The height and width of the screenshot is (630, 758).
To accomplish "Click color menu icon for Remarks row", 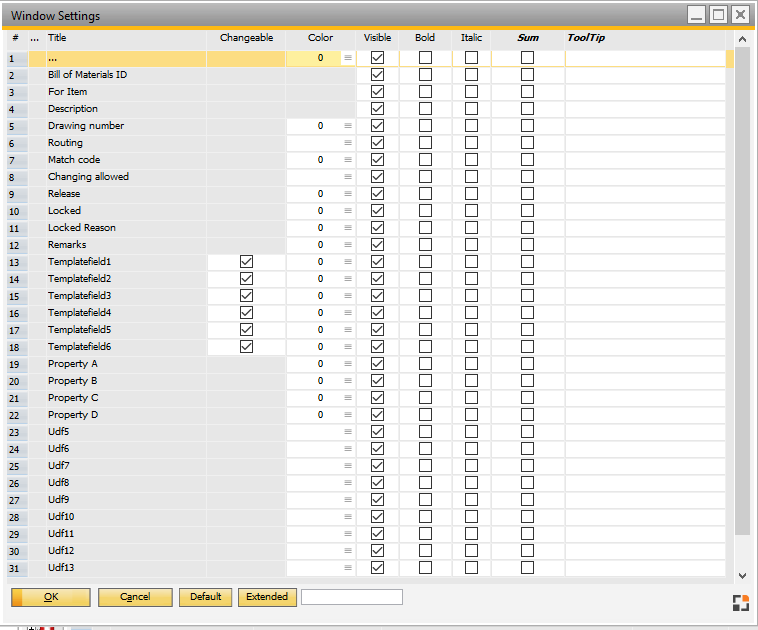I will 348,245.
